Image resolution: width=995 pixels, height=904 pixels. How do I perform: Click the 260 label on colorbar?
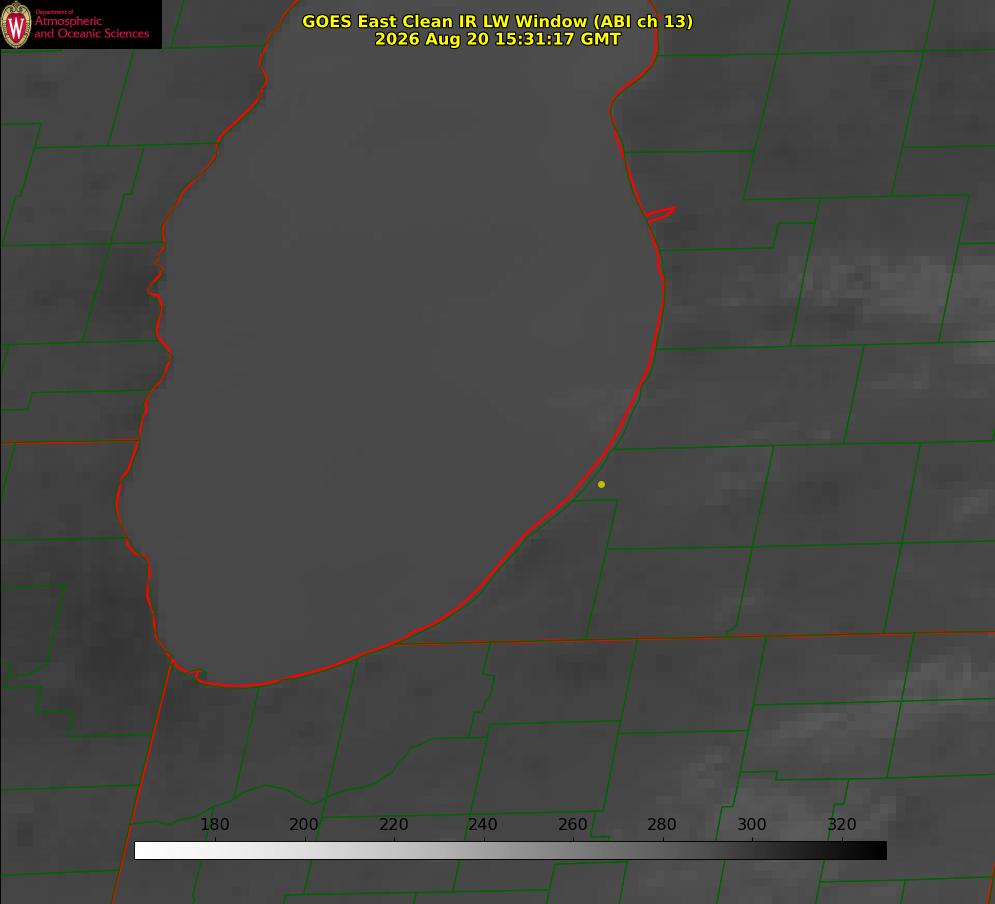point(572,824)
